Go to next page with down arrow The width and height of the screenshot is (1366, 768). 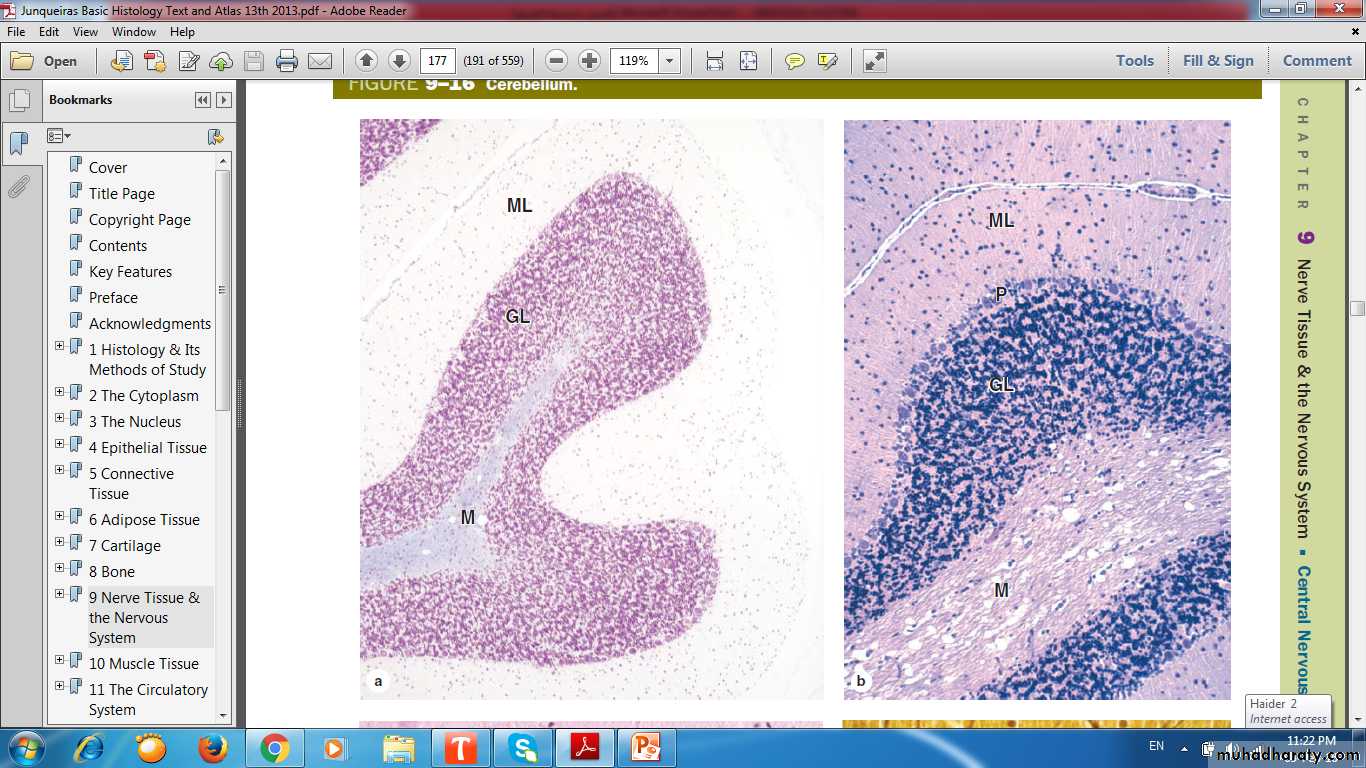398,61
